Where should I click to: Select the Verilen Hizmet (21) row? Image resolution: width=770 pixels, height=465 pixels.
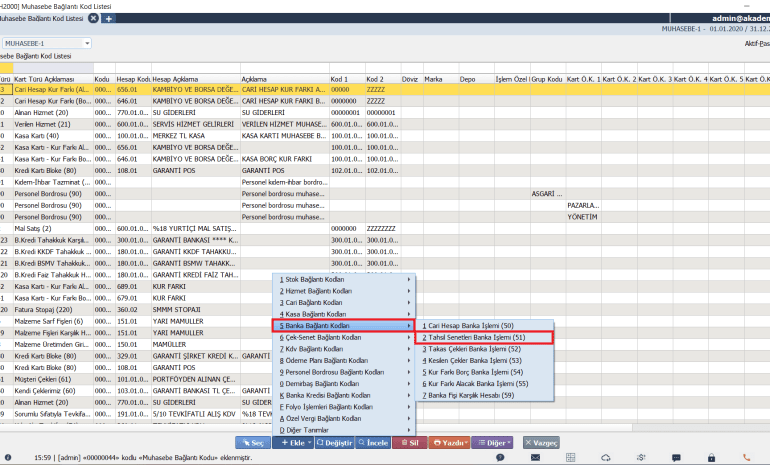(x=385, y=124)
